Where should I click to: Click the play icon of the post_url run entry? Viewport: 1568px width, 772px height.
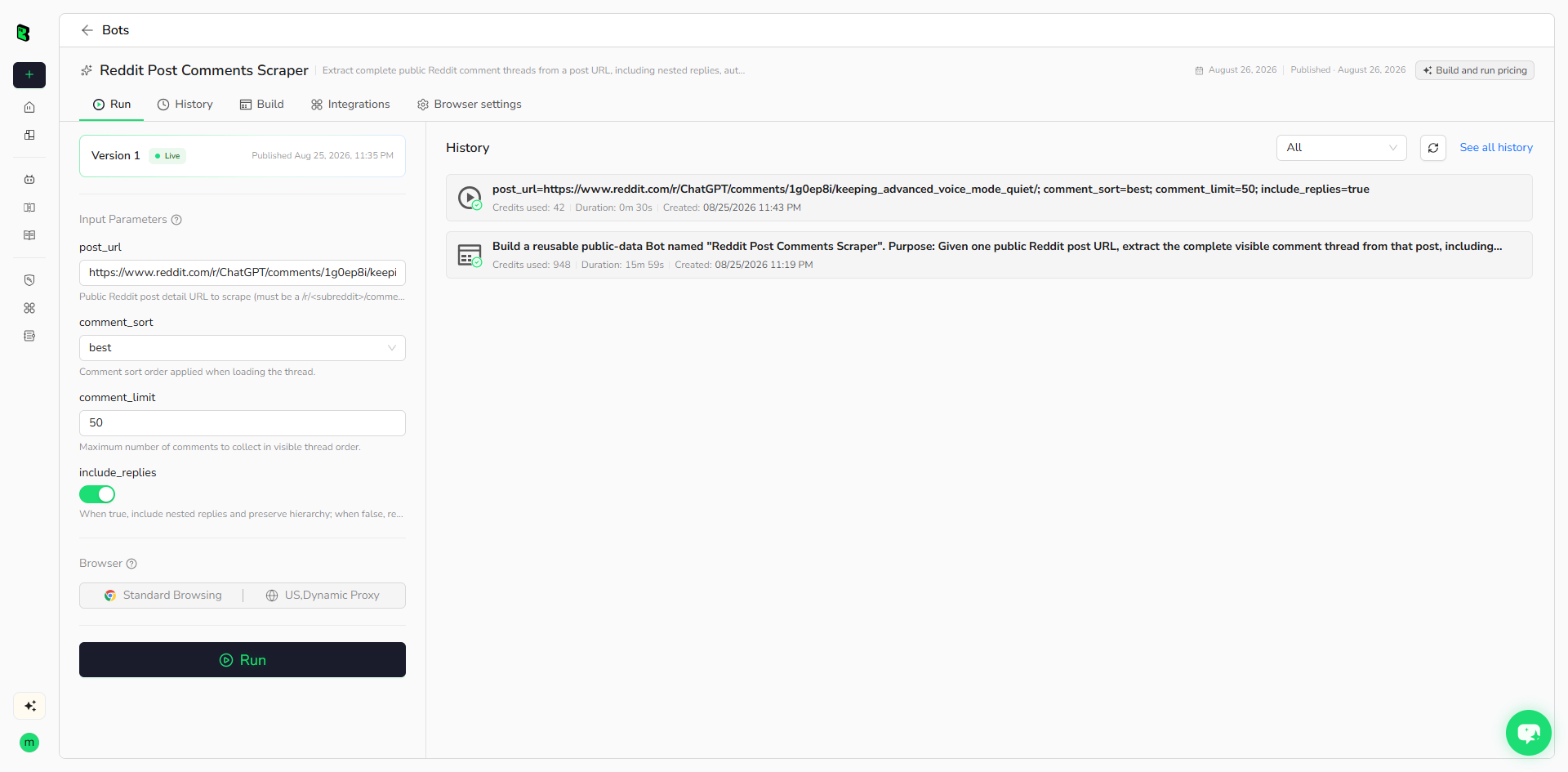click(x=470, y=198)
